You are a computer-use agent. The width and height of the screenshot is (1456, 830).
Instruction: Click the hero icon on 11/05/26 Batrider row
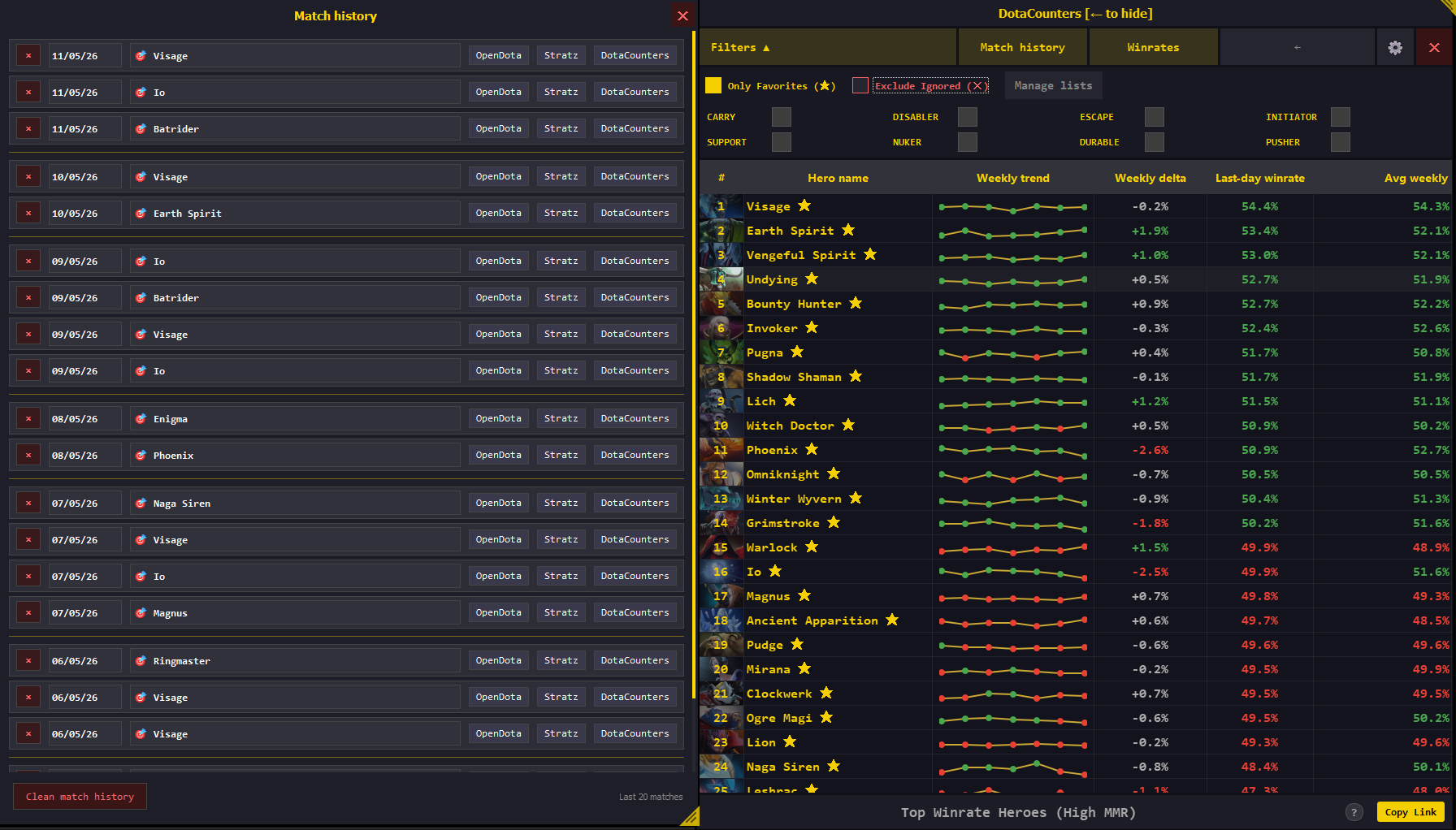pyautogui.click(x=141, y=128)
